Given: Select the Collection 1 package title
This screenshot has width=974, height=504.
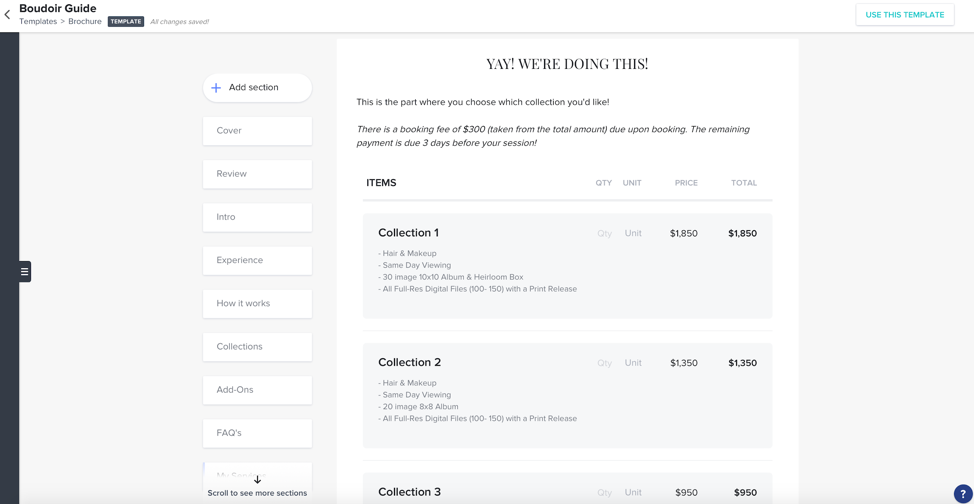Looking at the screenshot, I should (x=408, y=233).
